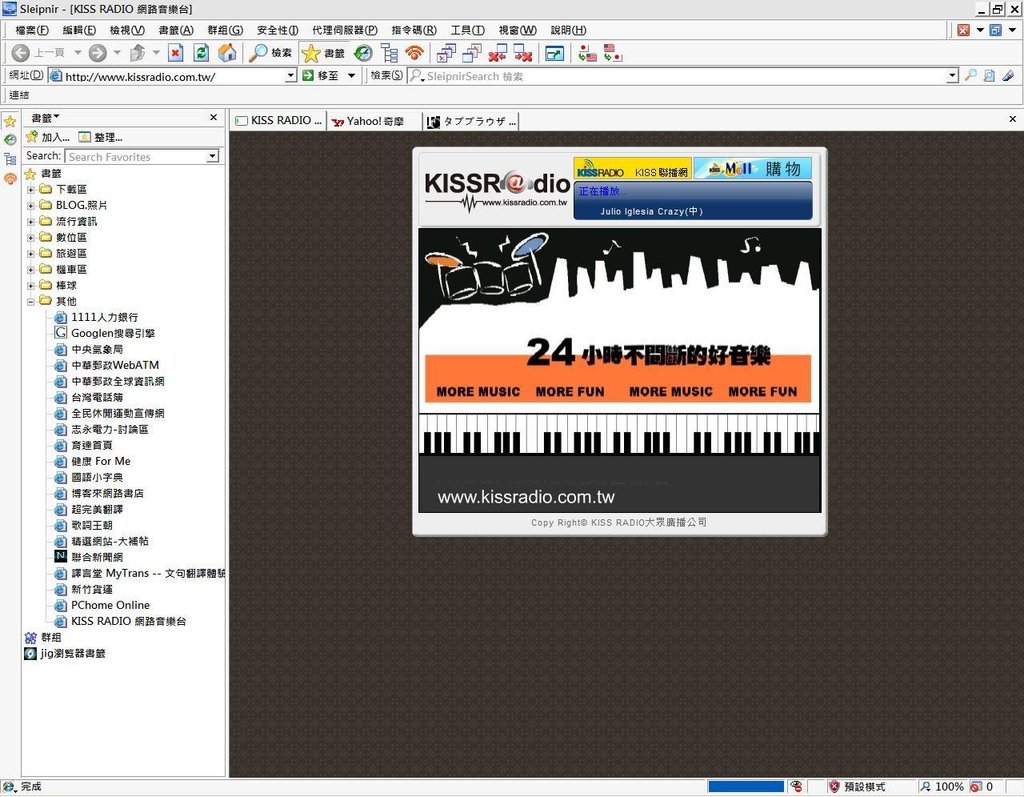The image size is (1024, 797).
Task: Click the KISS 聯播網 banner link
Action: [632, 169]
